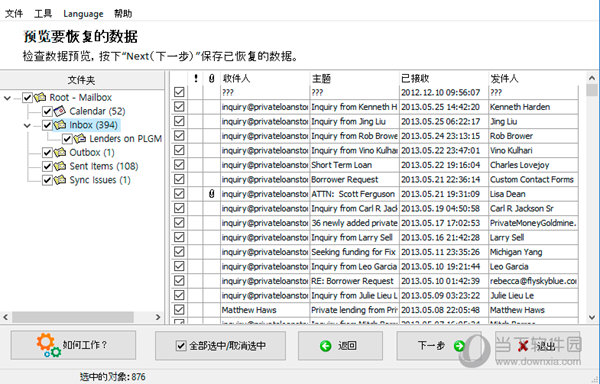Select Sent Items (108) folder label

(x=104, y=166)
